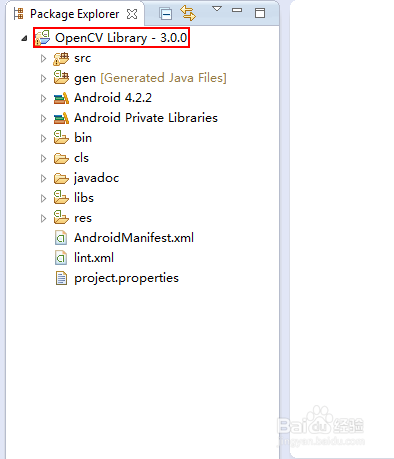Click the Package Explorer tab icon
394x459 pixels.
click(x=19, y=14)
